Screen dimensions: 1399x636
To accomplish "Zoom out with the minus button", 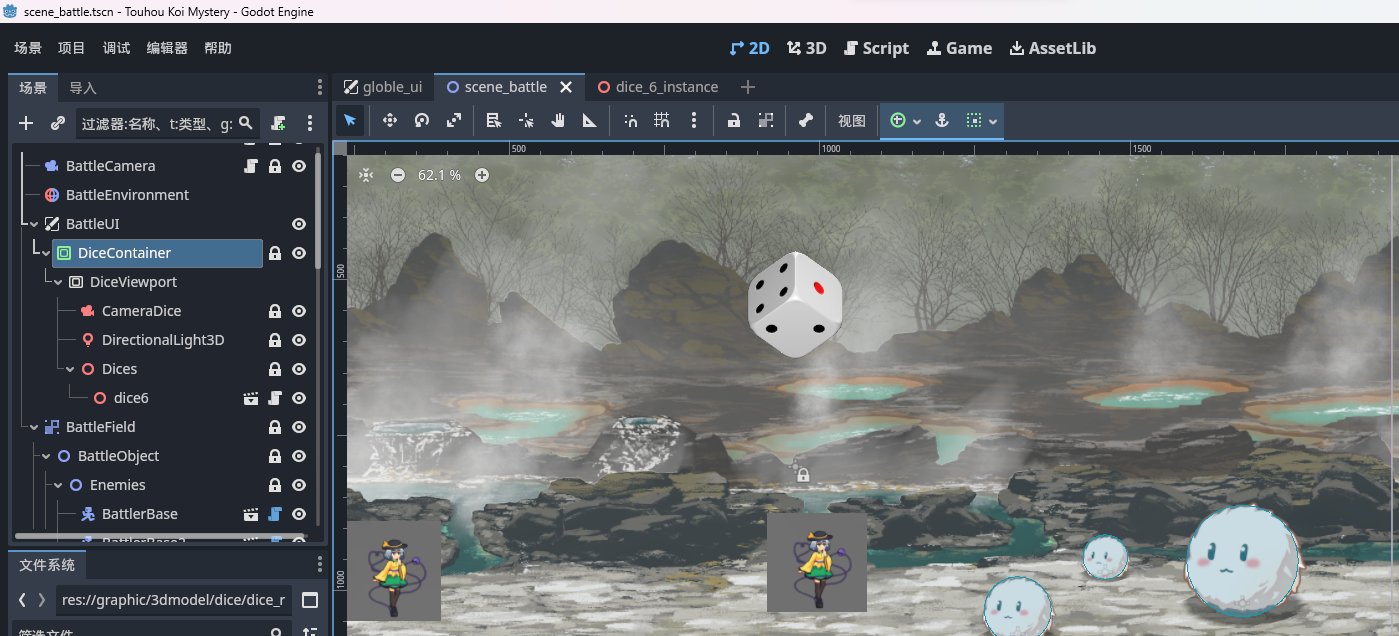I will pos(398,175).
